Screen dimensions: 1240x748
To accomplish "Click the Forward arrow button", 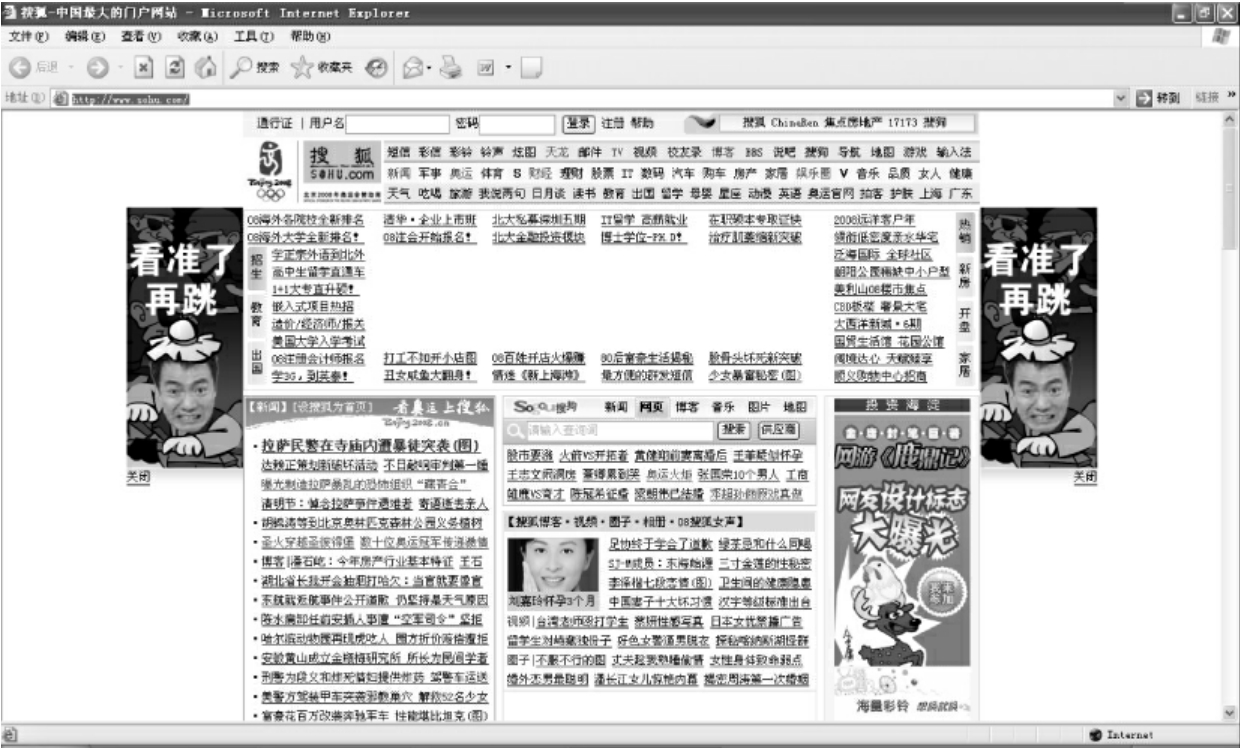I will coord(97,67).
